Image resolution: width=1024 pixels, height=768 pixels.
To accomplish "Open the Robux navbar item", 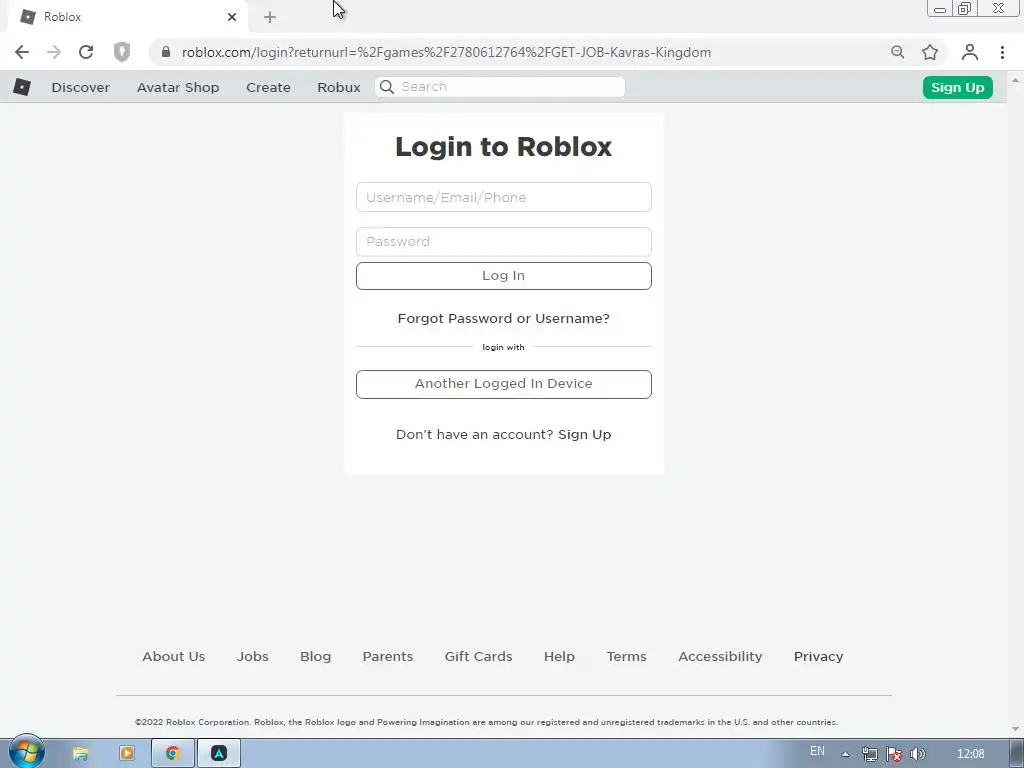I will (x=338, y=88).
